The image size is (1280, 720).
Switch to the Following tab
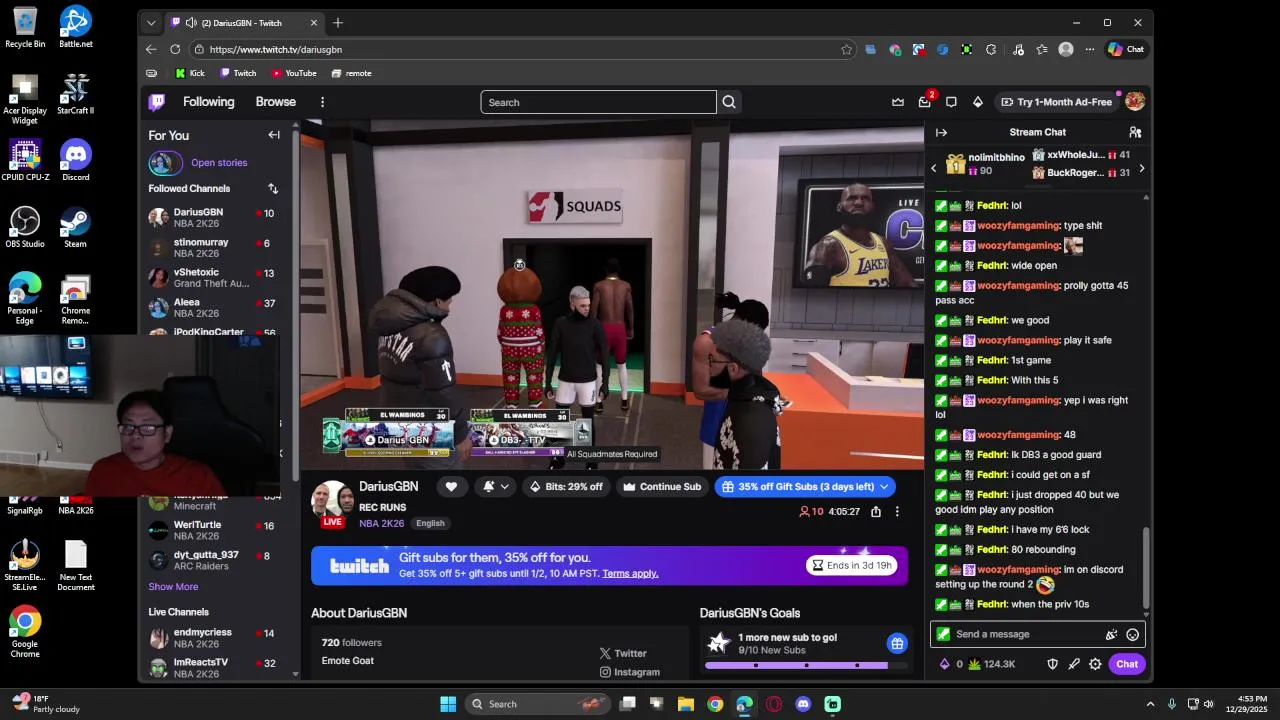coord(208,102)
